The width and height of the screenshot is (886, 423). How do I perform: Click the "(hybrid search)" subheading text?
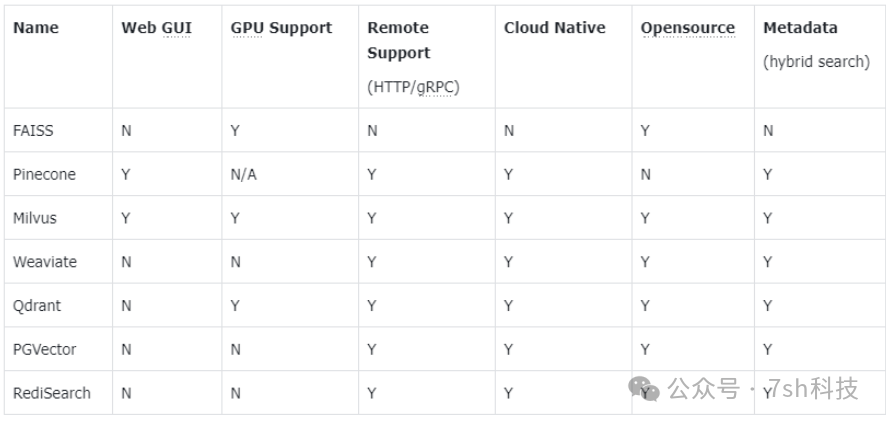816,61
